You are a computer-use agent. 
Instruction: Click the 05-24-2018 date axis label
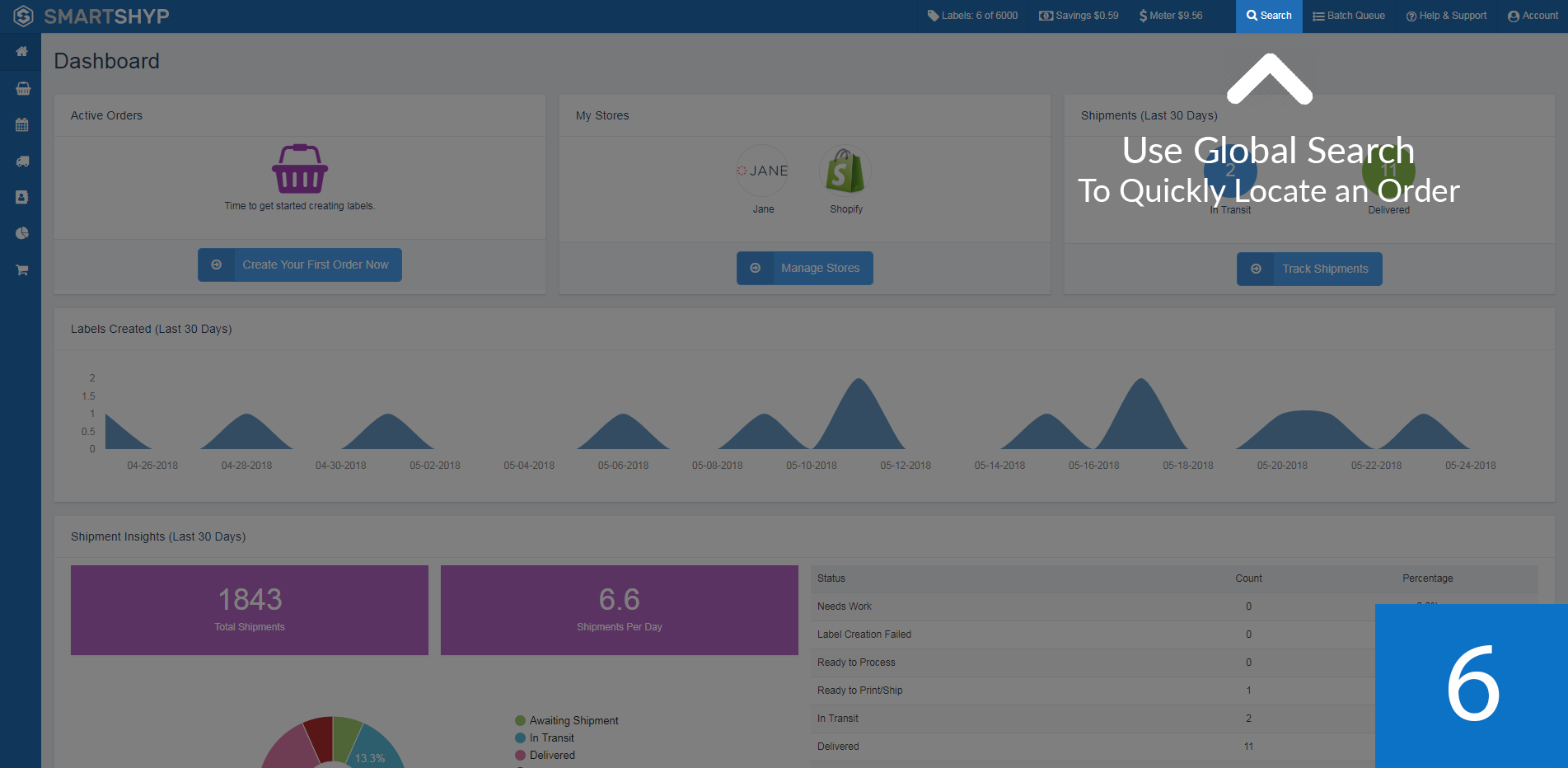[x=1471, y=466]
